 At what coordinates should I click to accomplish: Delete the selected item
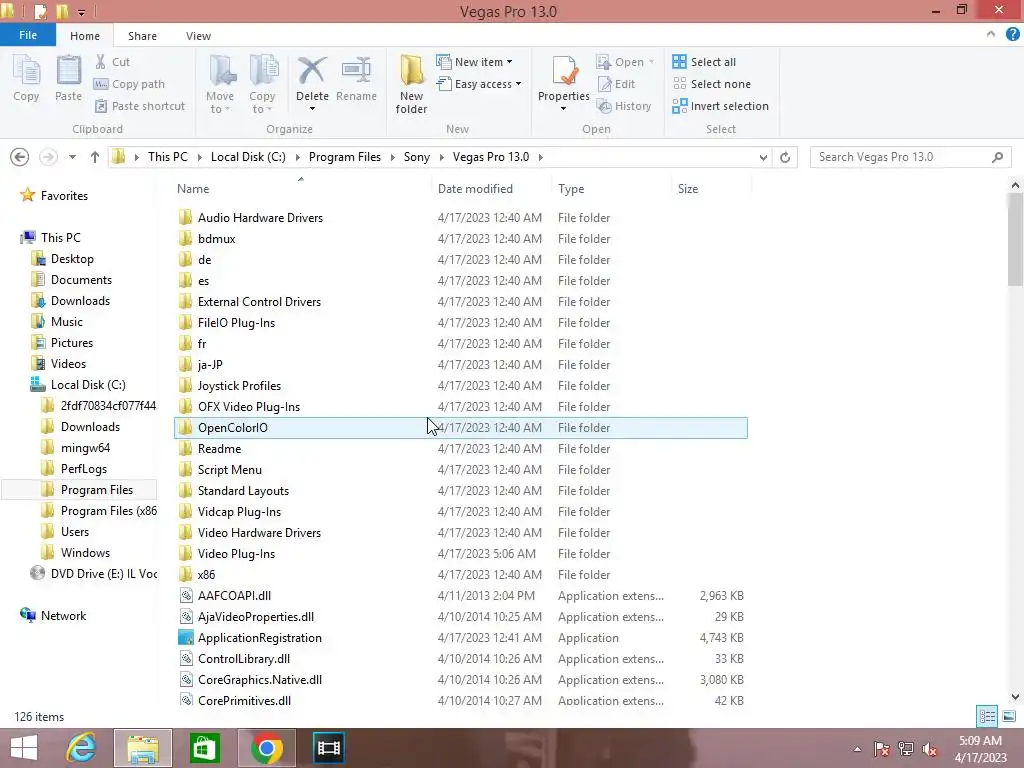coord(312,82)
